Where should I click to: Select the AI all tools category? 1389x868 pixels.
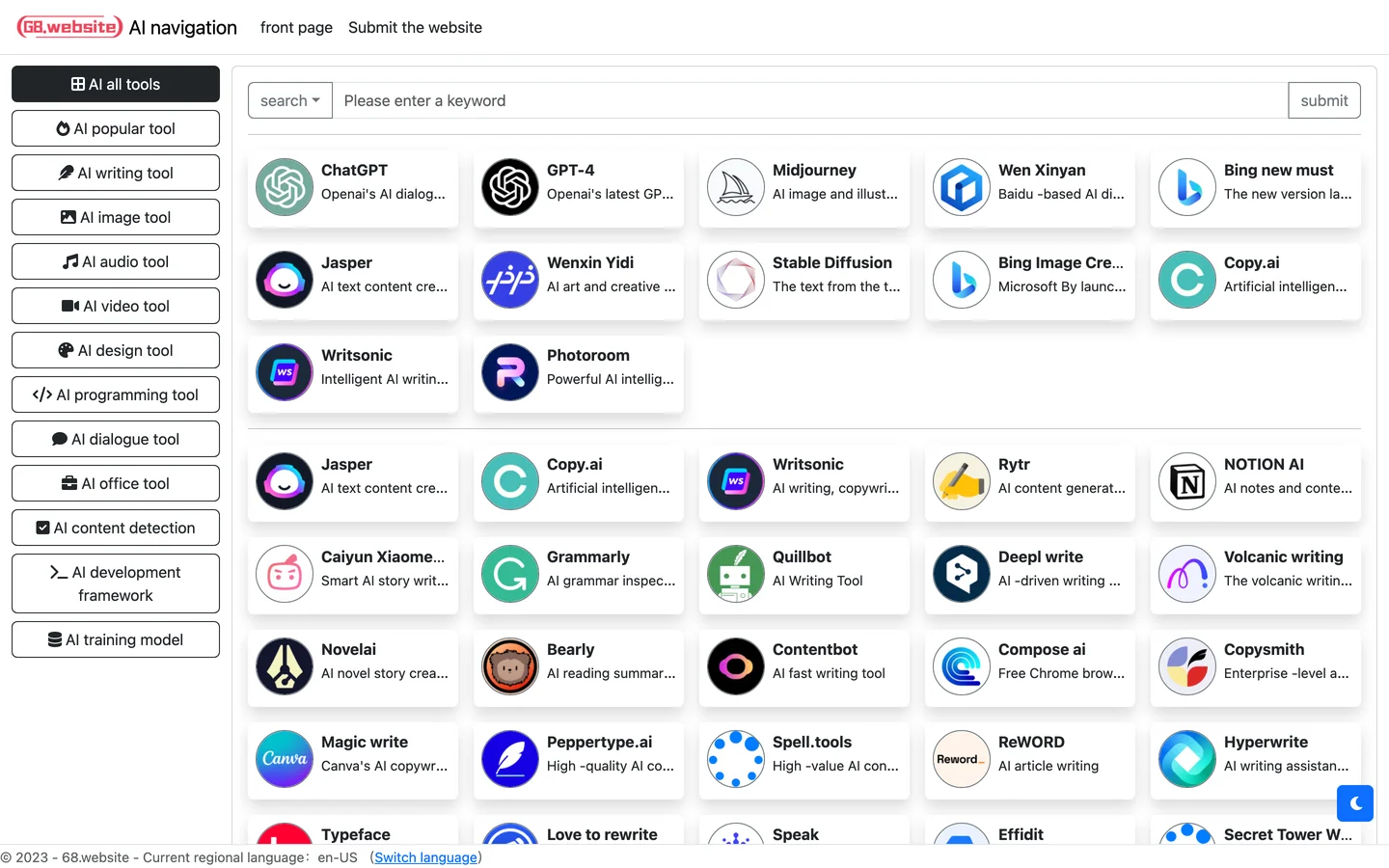[116, 84]
